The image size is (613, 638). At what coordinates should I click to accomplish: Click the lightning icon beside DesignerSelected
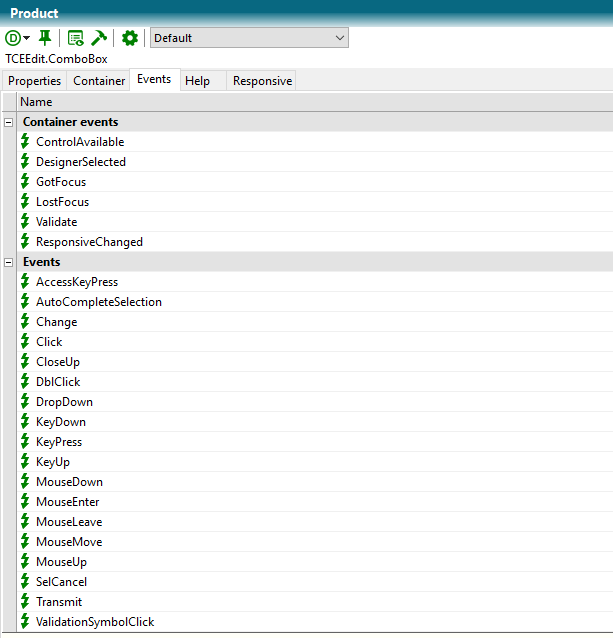point(26,162)
